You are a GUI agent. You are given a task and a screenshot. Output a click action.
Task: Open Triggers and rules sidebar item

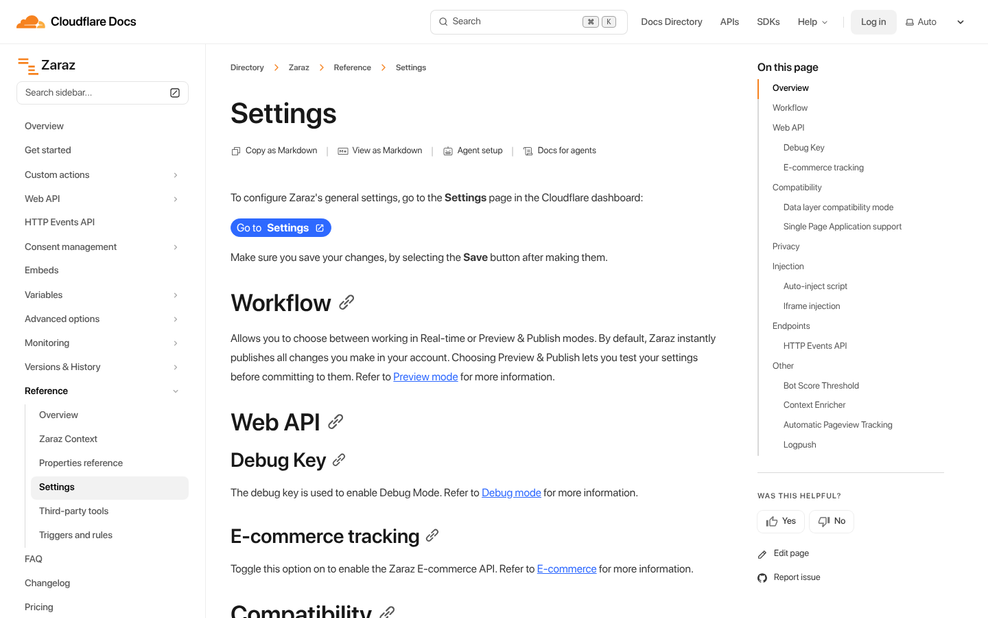pyautogui.click(x=76, y=535)
